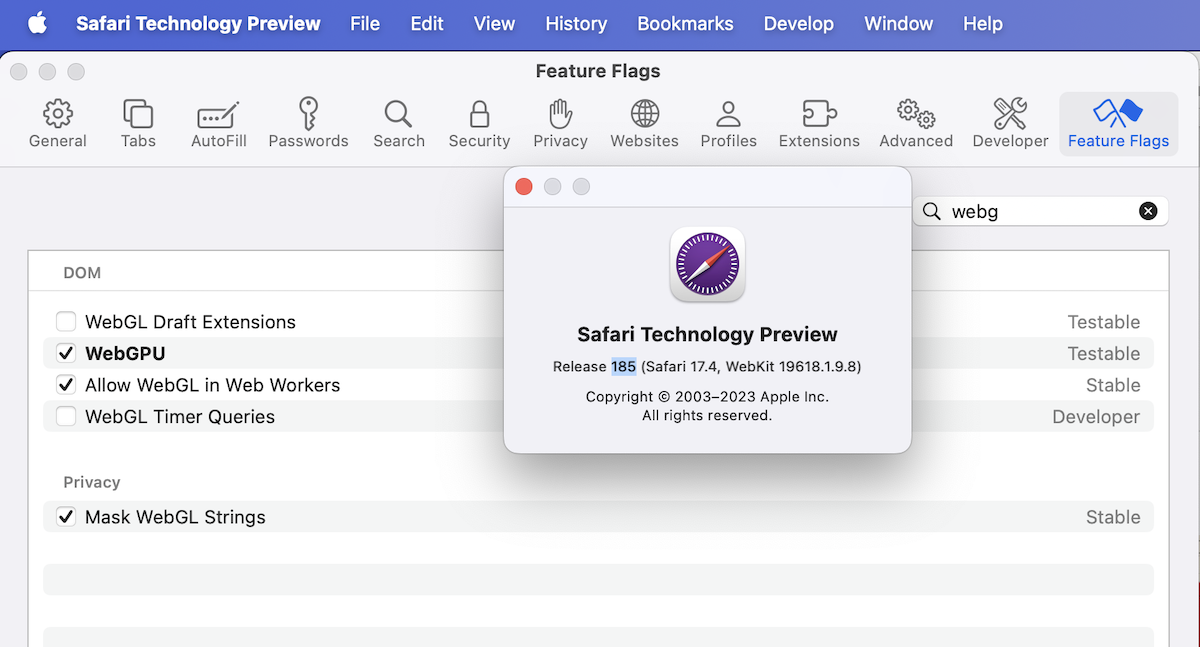This screenshot has height=647, width=1200.
Task: Click the WebGPU label text
Action: click(125, 353)
